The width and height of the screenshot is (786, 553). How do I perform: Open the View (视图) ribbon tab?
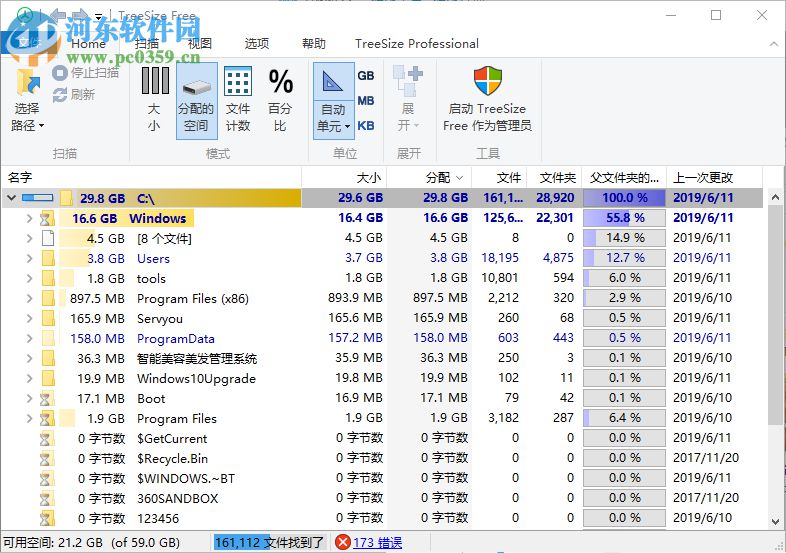(200, 44)
